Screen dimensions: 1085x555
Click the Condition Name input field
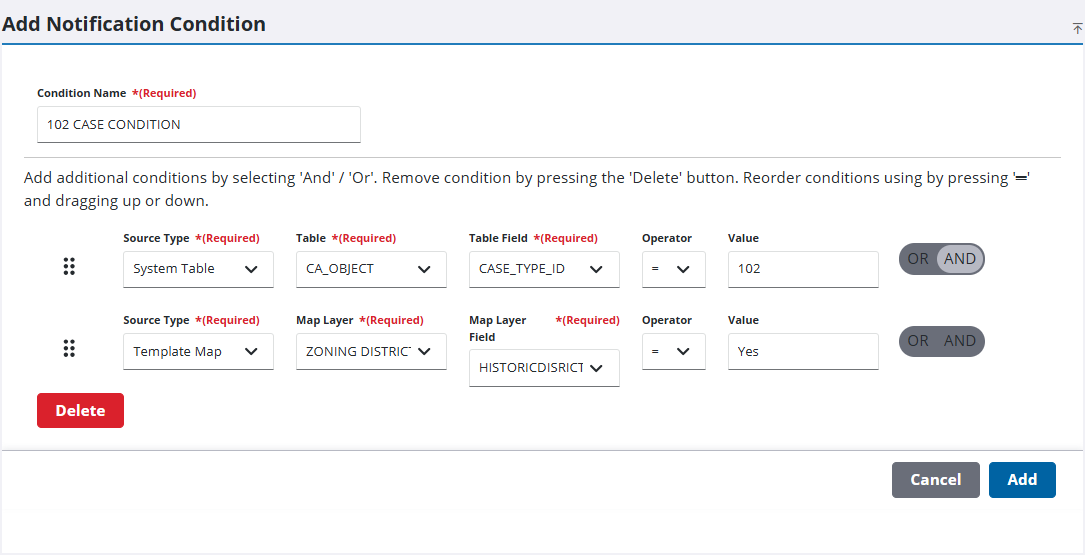(199, 125)
